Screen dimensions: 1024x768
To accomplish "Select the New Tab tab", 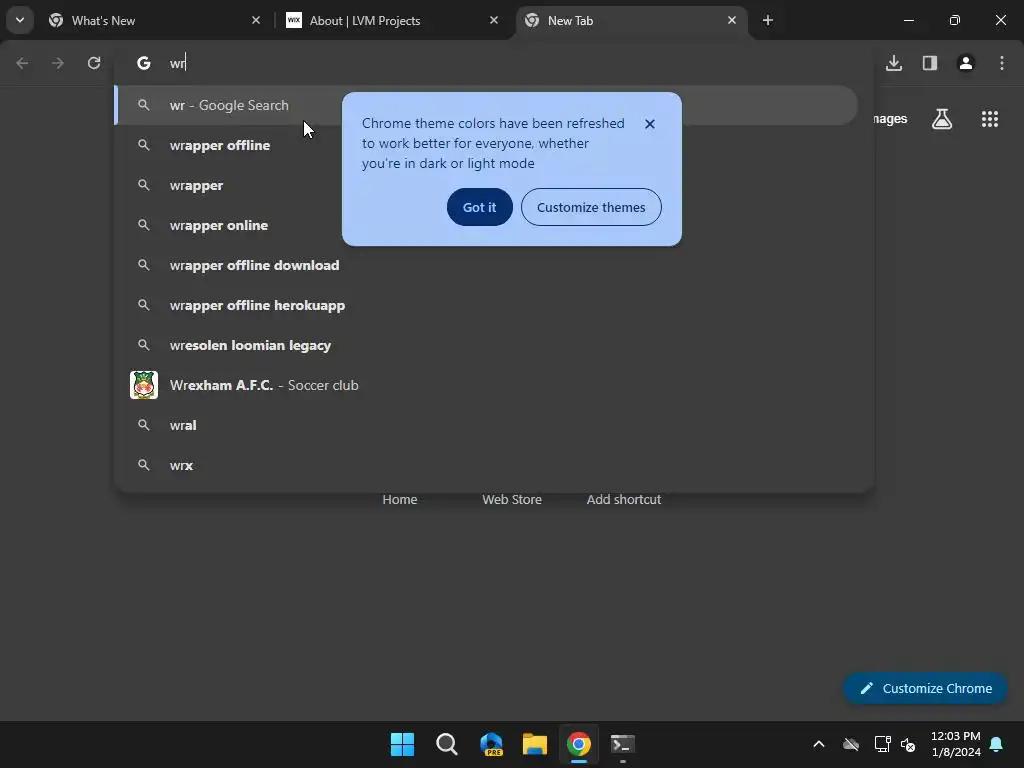I will tap(631, 20).
